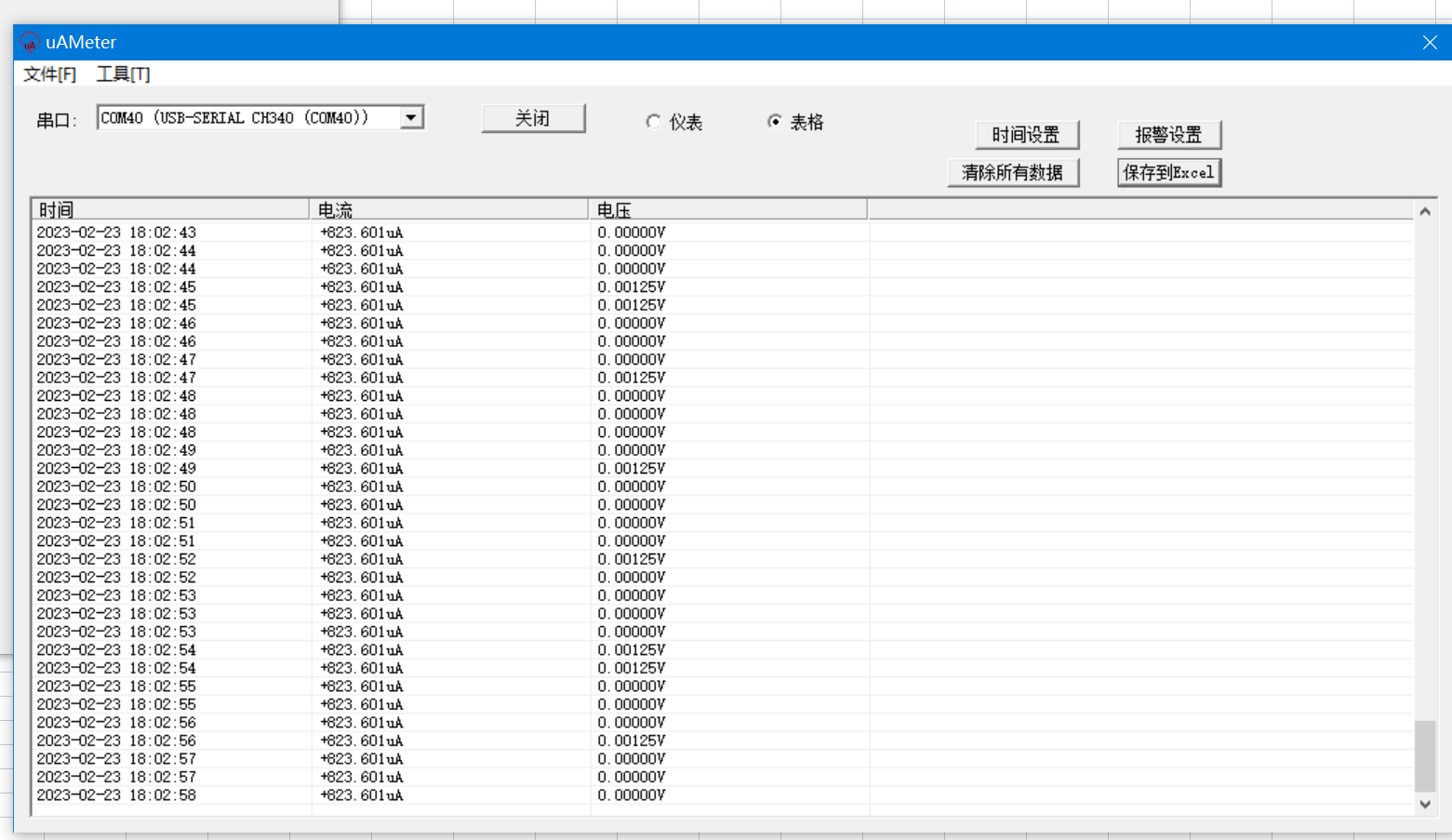
Task: Click the uAMeter app icon in title bar
Action: coord(30,42)
